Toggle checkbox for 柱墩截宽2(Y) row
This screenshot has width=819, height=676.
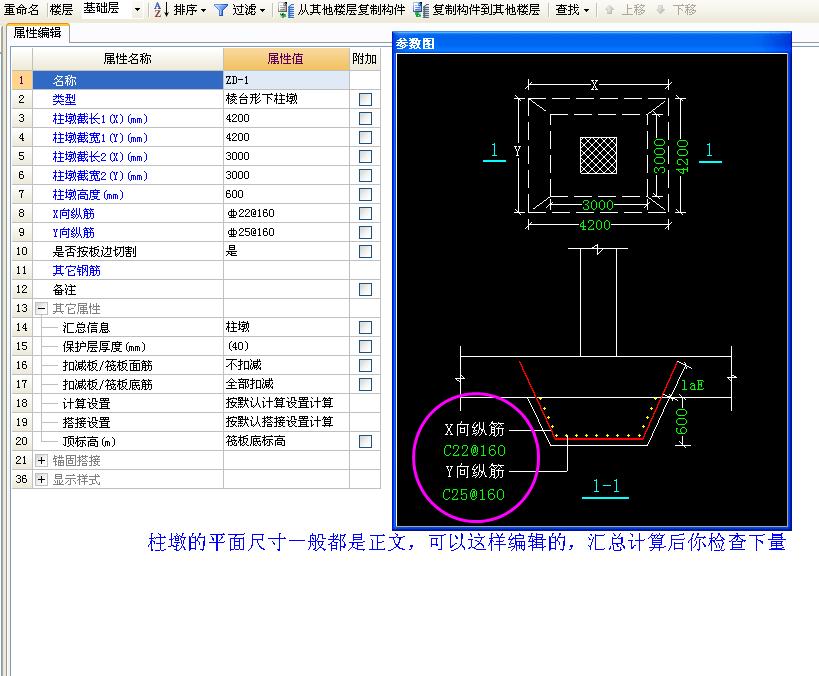[365, 176]
